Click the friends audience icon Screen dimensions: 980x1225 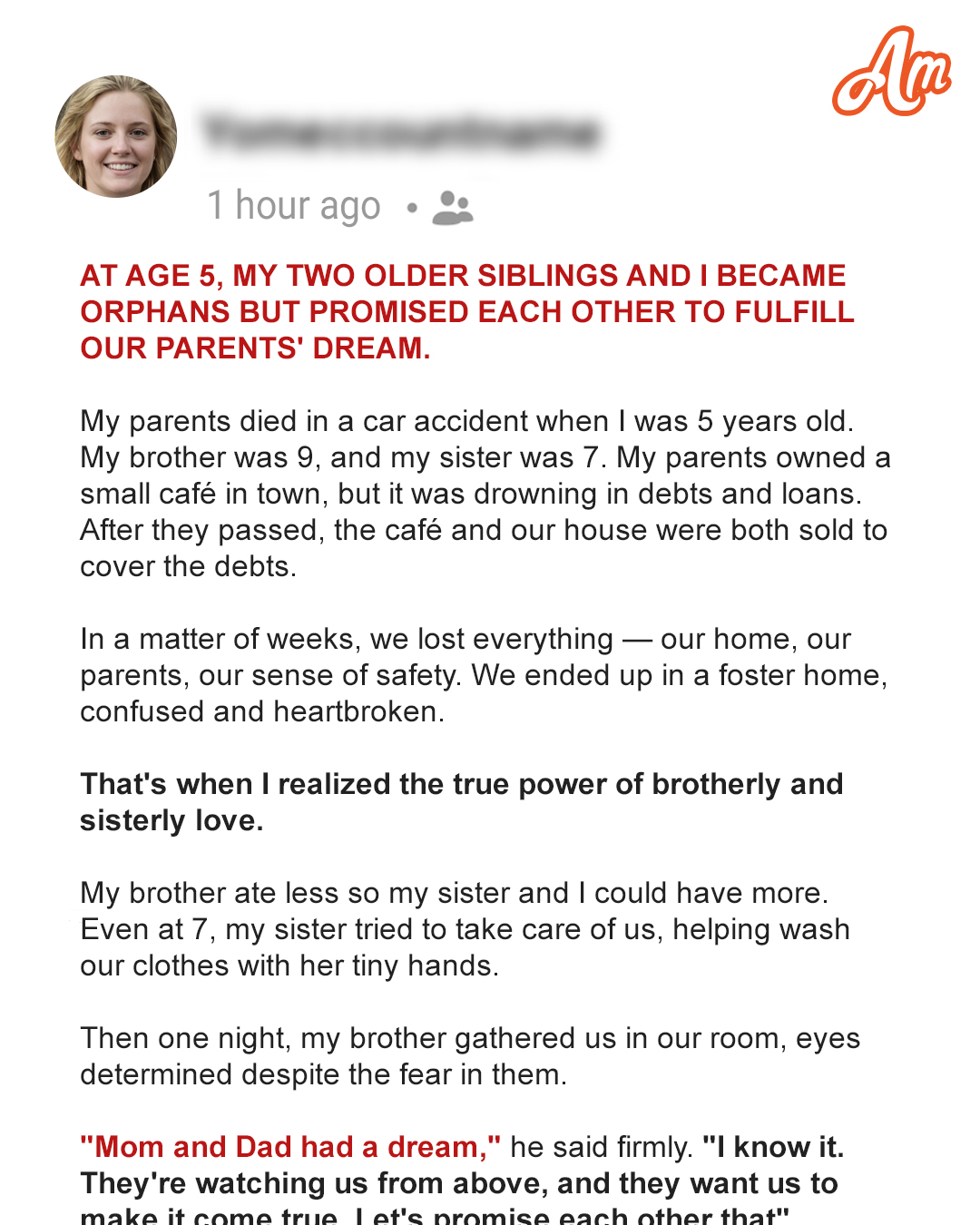(452, 208)
